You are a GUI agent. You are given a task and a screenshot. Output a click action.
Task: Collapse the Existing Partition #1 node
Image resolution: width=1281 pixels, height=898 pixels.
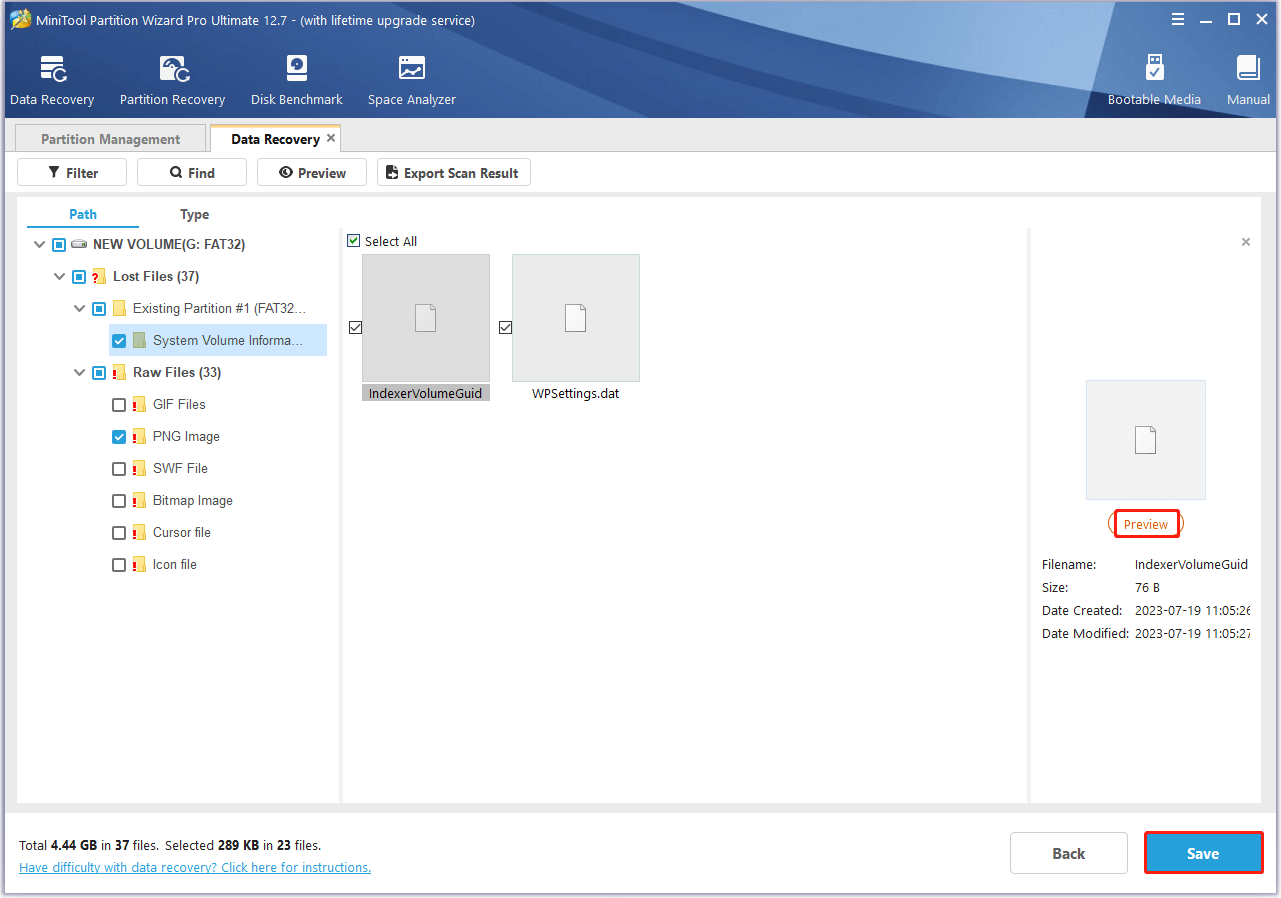point(79,308)
